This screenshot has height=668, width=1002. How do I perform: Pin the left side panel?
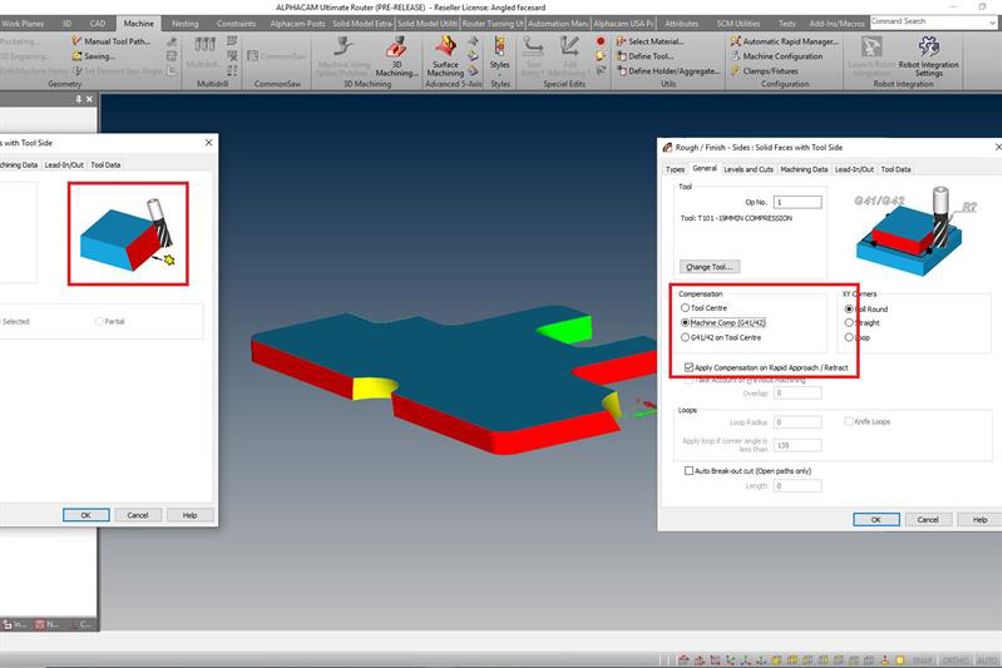pyautogui.click(x=79, y=99)
